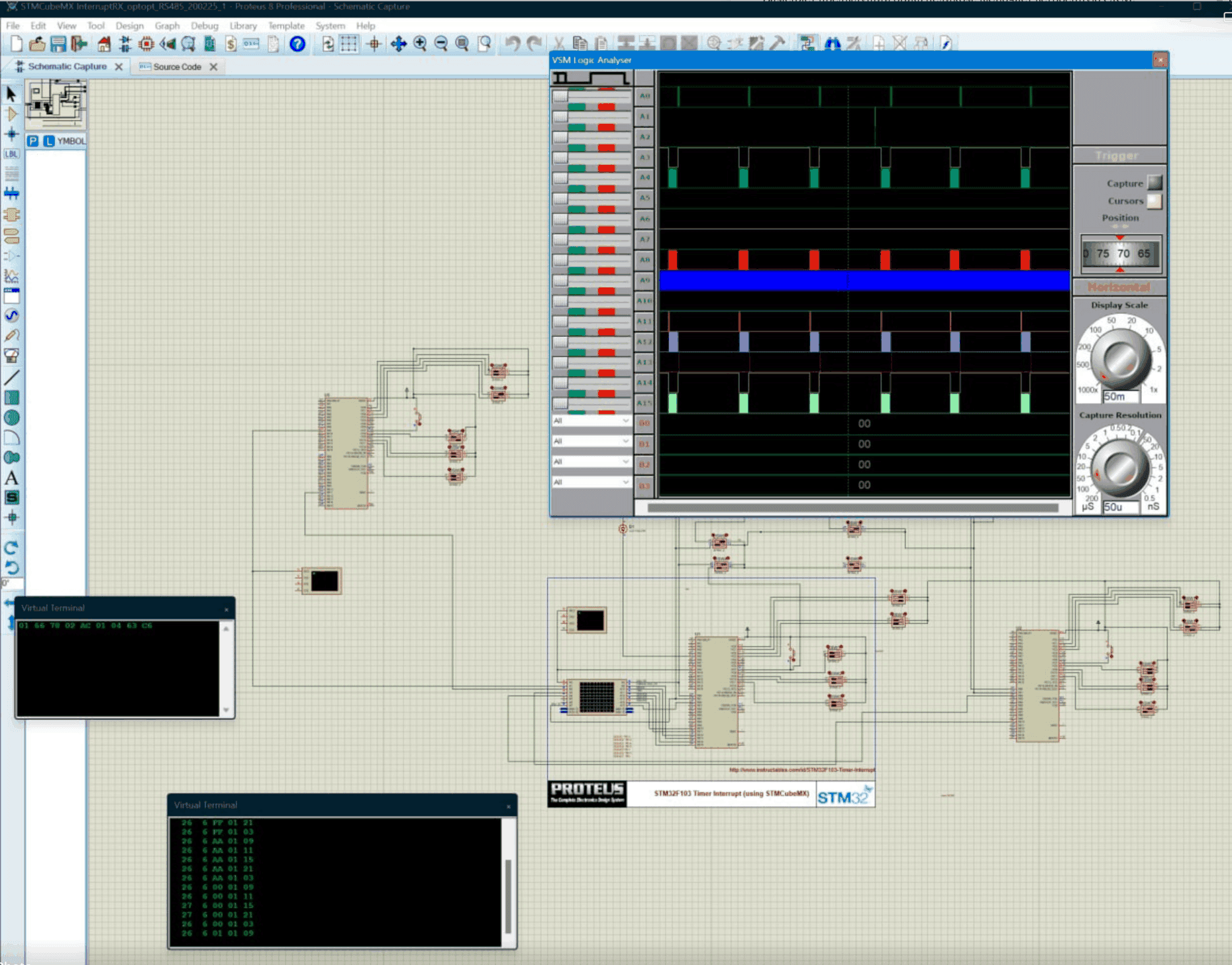Choose the Selection Mode arrow tool

(11, 93)
